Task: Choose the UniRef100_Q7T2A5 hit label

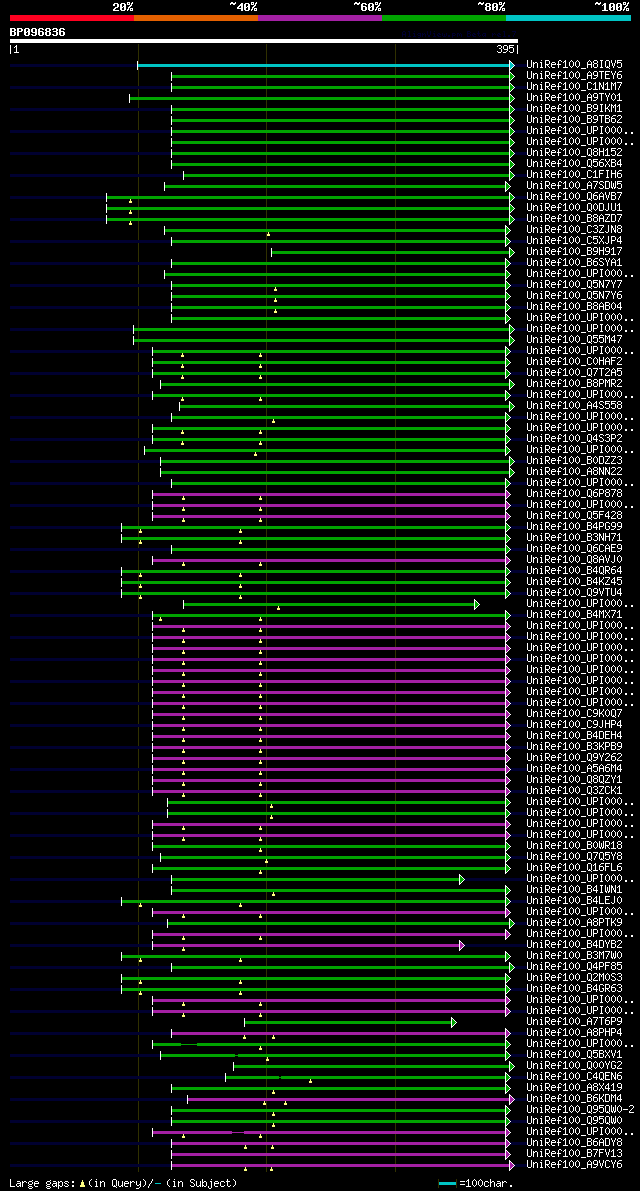Action: tap(574, 373)
